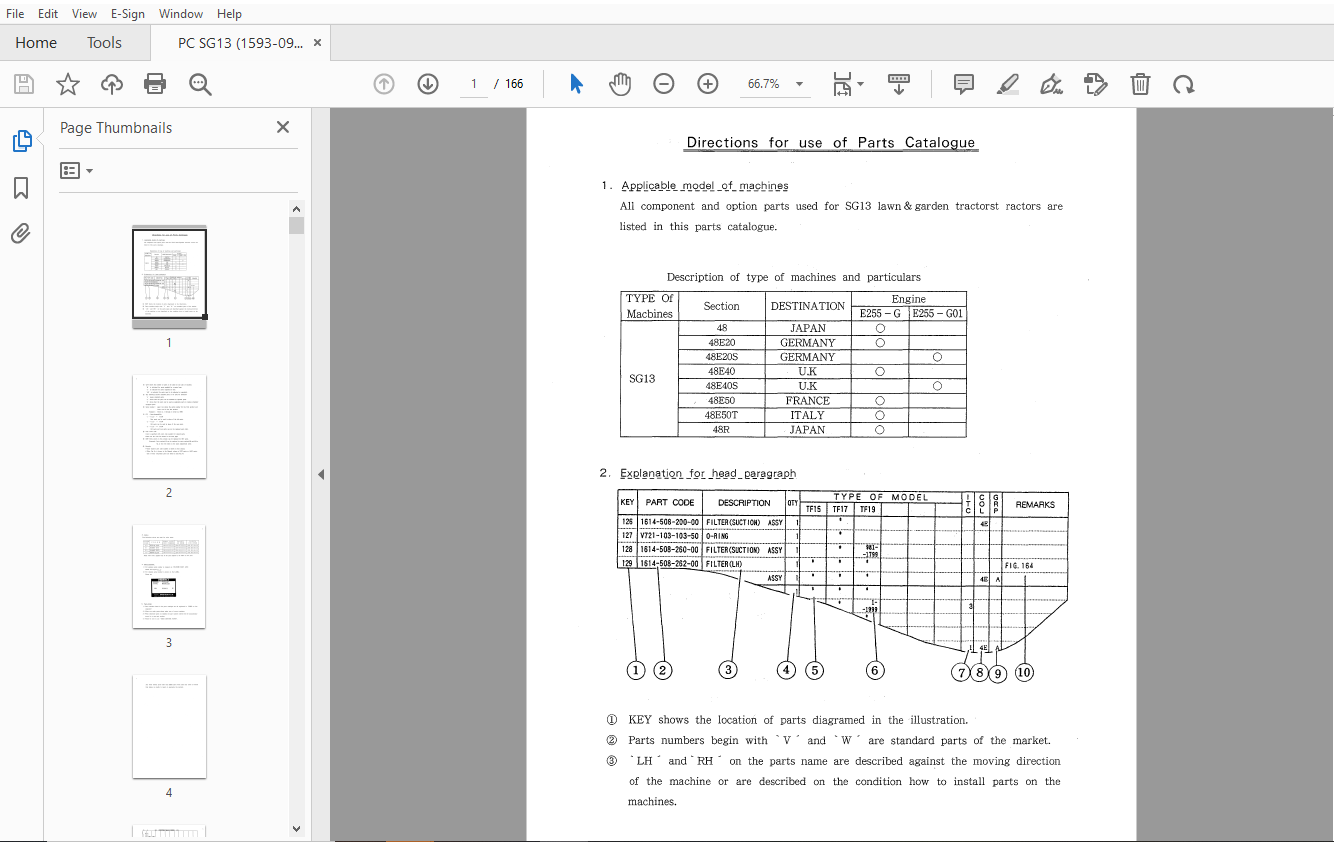Open the Find text magnifier tool

[200, 84]
